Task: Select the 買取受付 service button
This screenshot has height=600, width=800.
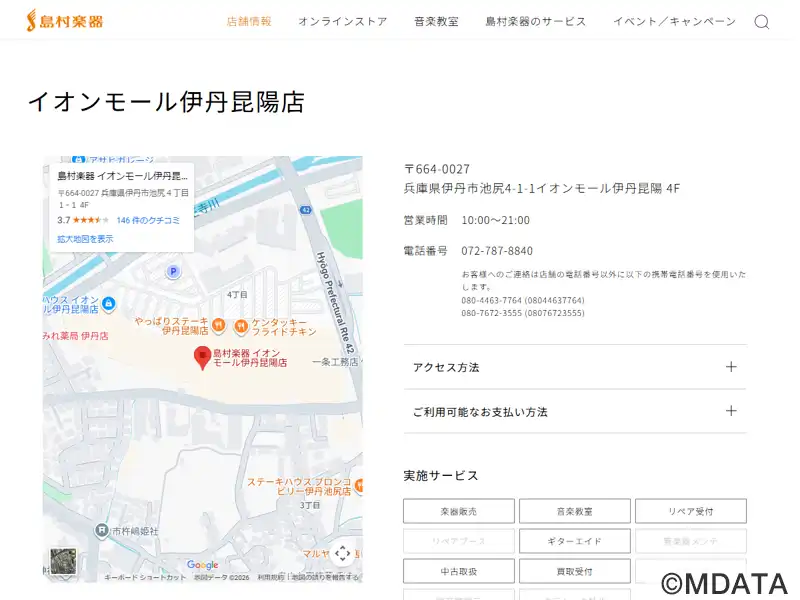Action: click(574, 571)
